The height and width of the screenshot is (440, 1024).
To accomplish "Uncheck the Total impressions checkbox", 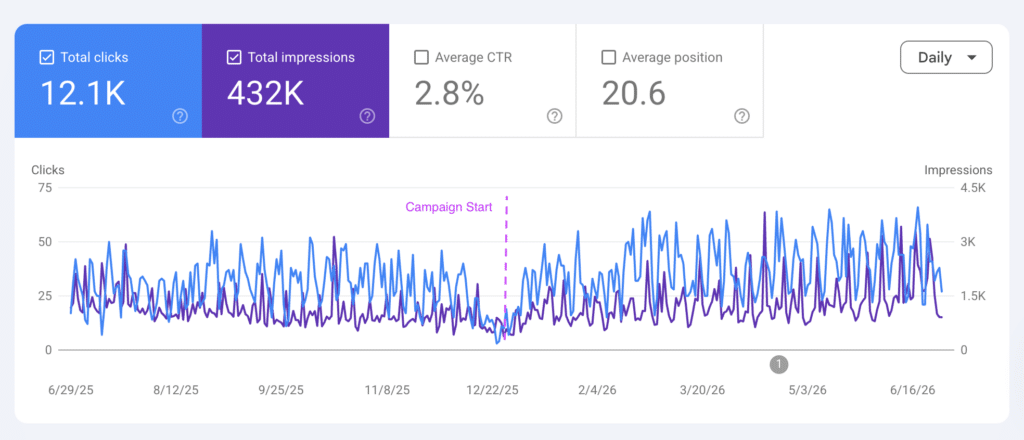I will pyautogui.click(x=233, y=57).
